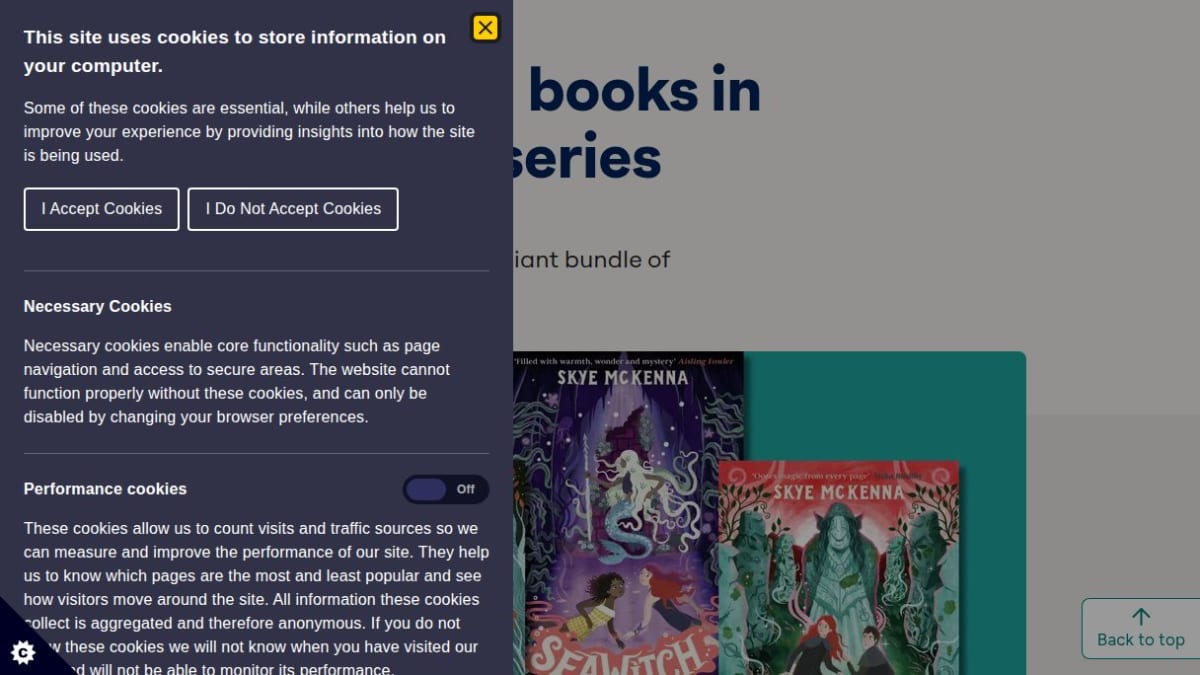Image resolution: width=1200 pixels, height=675 pixels.
Task: Toggle the Performance cookies switch
Action: pos(446,489)
